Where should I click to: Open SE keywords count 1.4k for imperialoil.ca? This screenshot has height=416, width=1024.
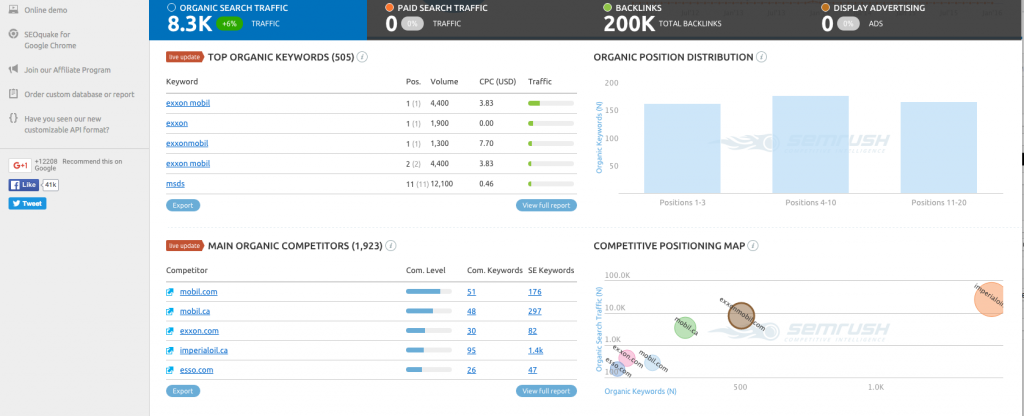click(536, 351)
